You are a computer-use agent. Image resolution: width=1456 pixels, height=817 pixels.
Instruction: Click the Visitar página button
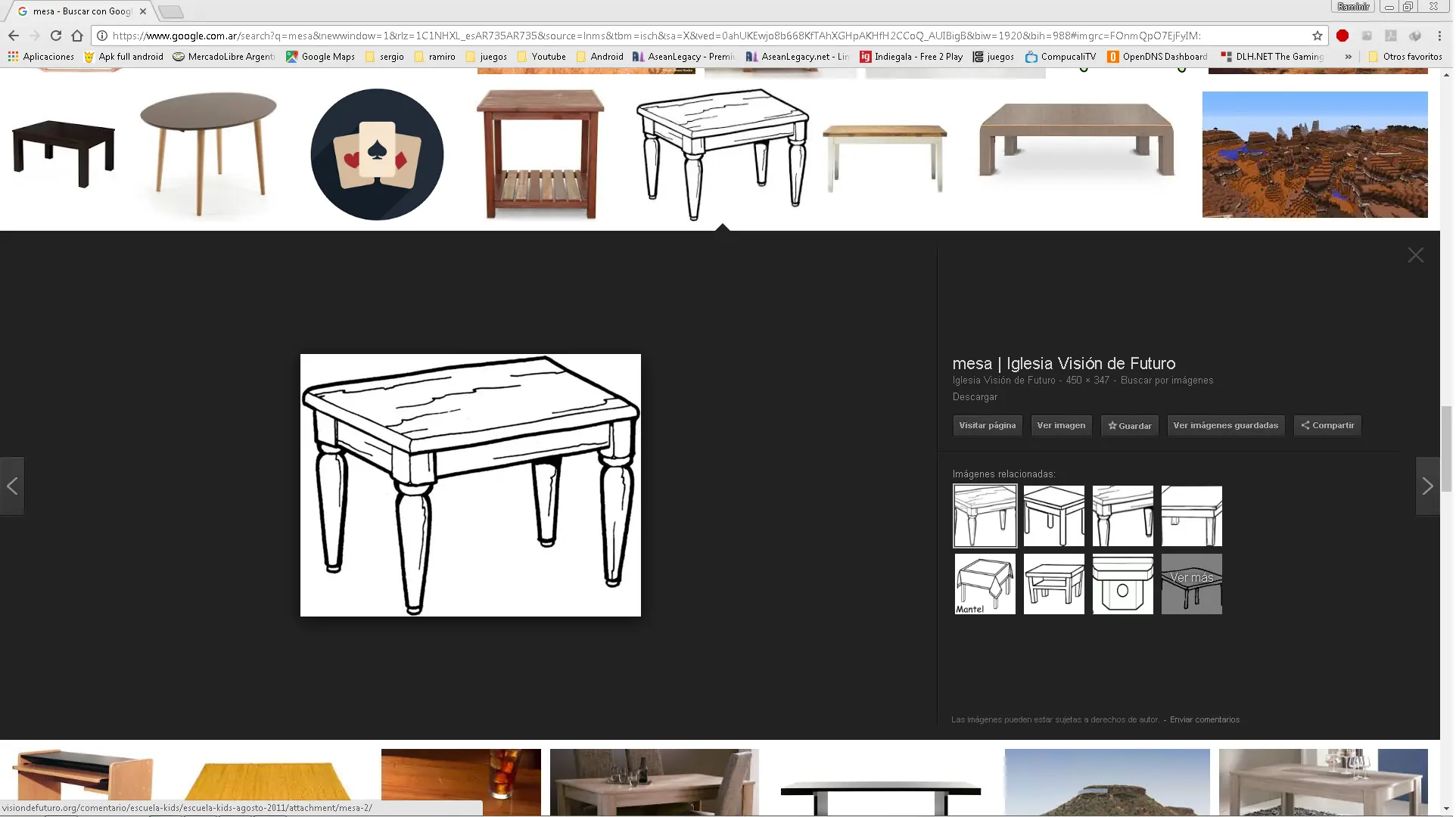coord(987,425)
